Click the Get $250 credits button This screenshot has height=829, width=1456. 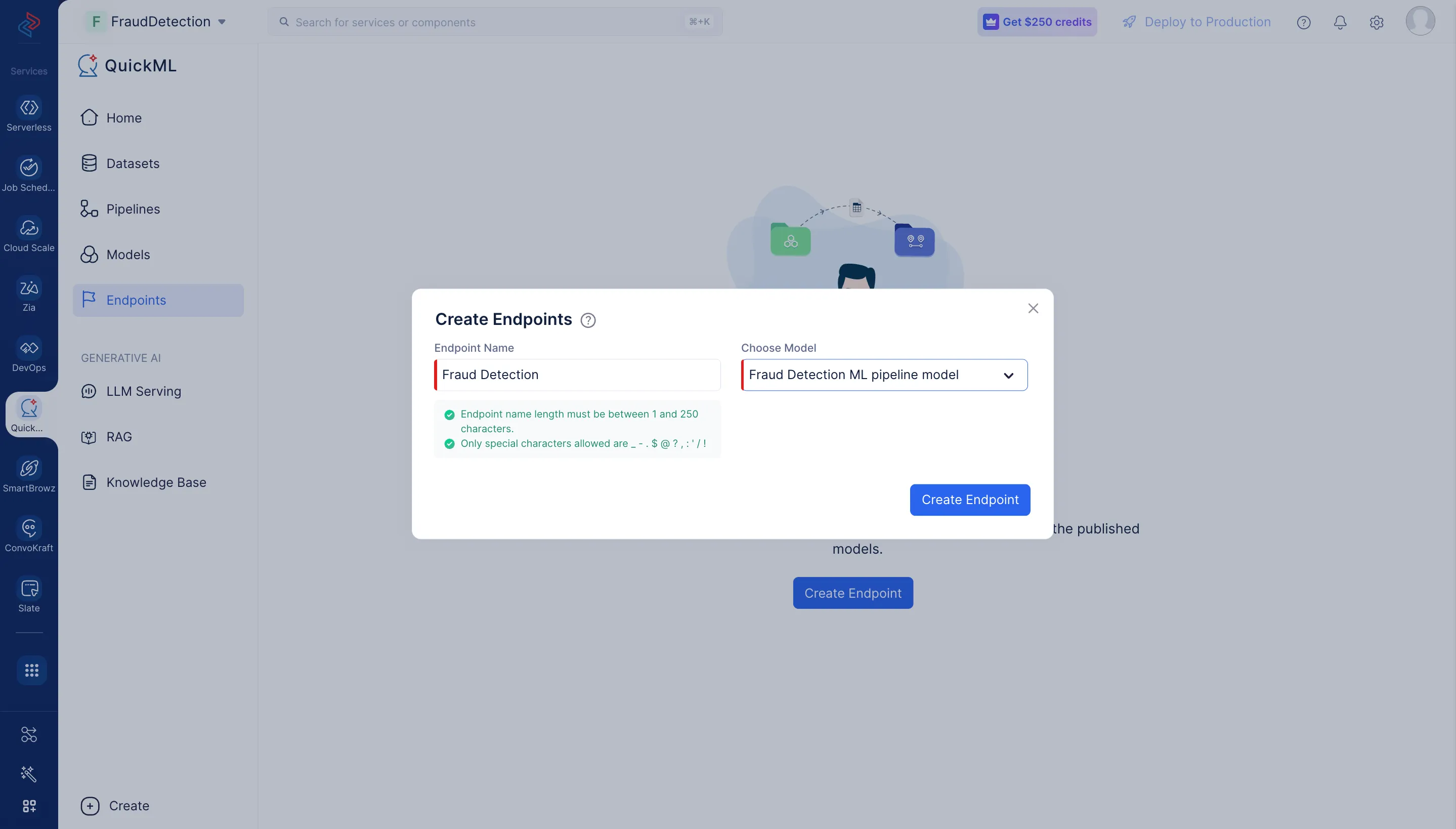tap(1037, 22)
